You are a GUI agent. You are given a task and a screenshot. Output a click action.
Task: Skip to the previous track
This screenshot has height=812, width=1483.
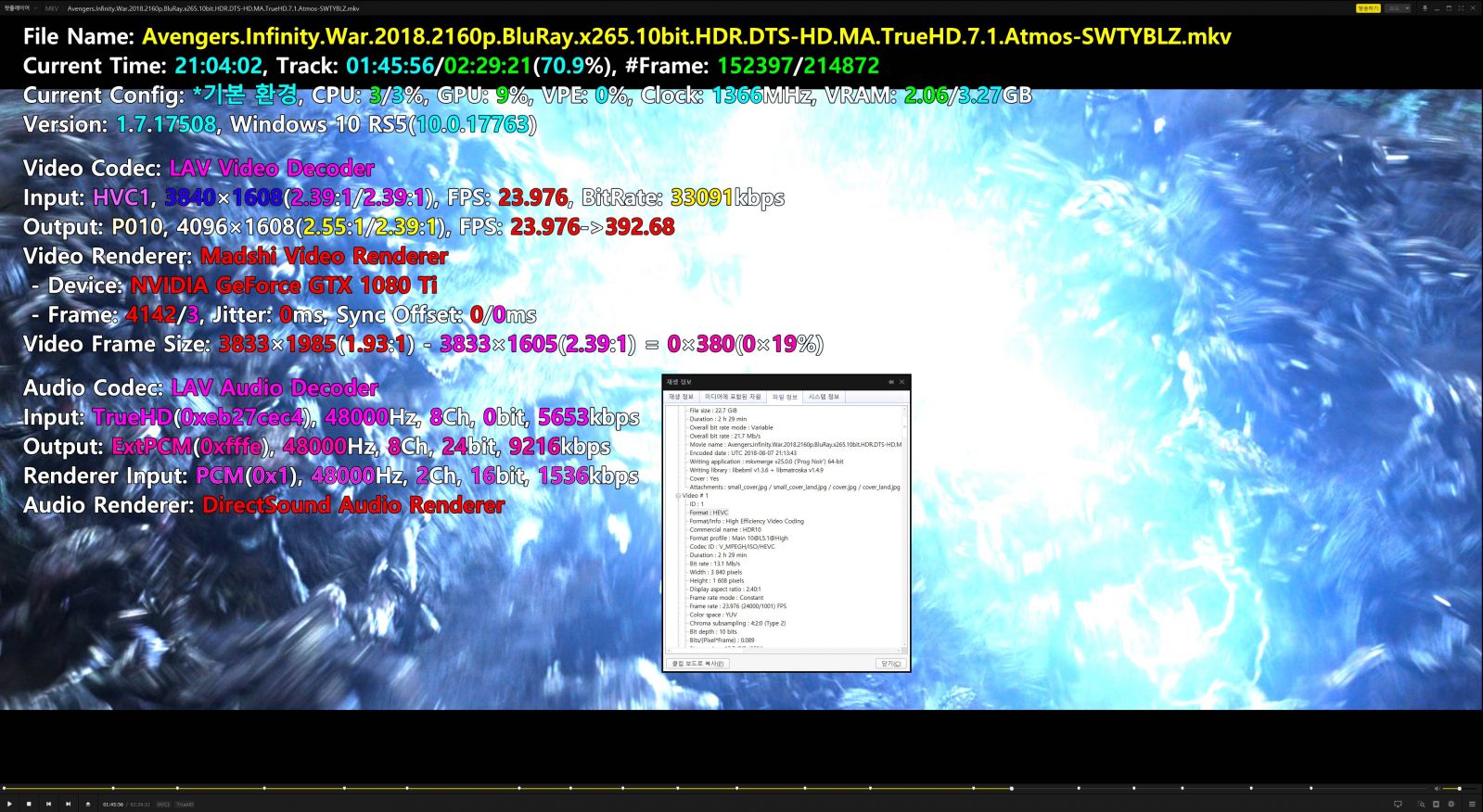pyautogui.click(x=48, y=804)
